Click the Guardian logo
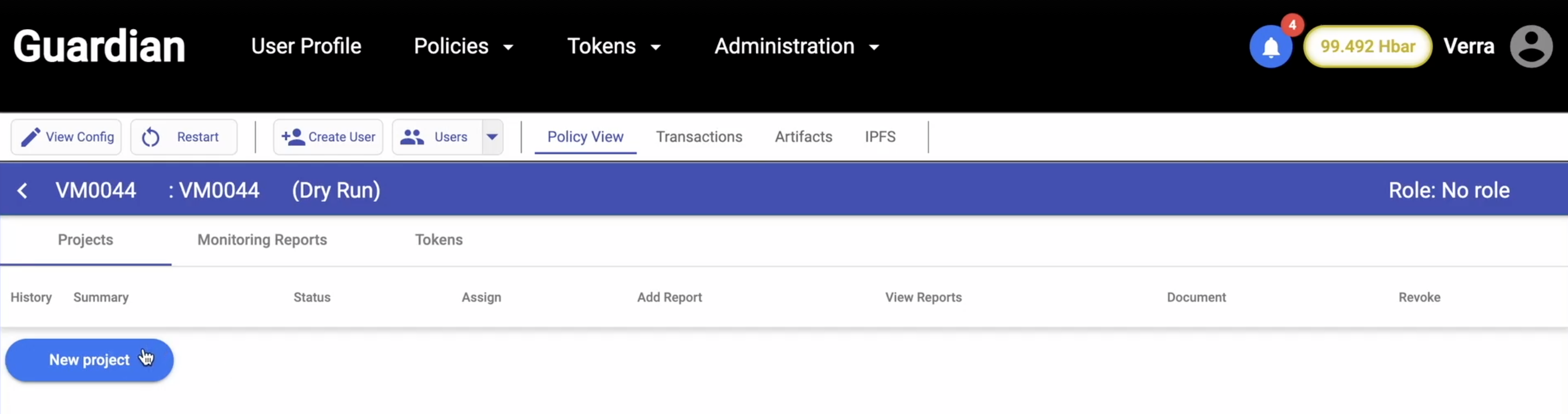This screenshot has width=1568, height=414. (x=99, y=46)
